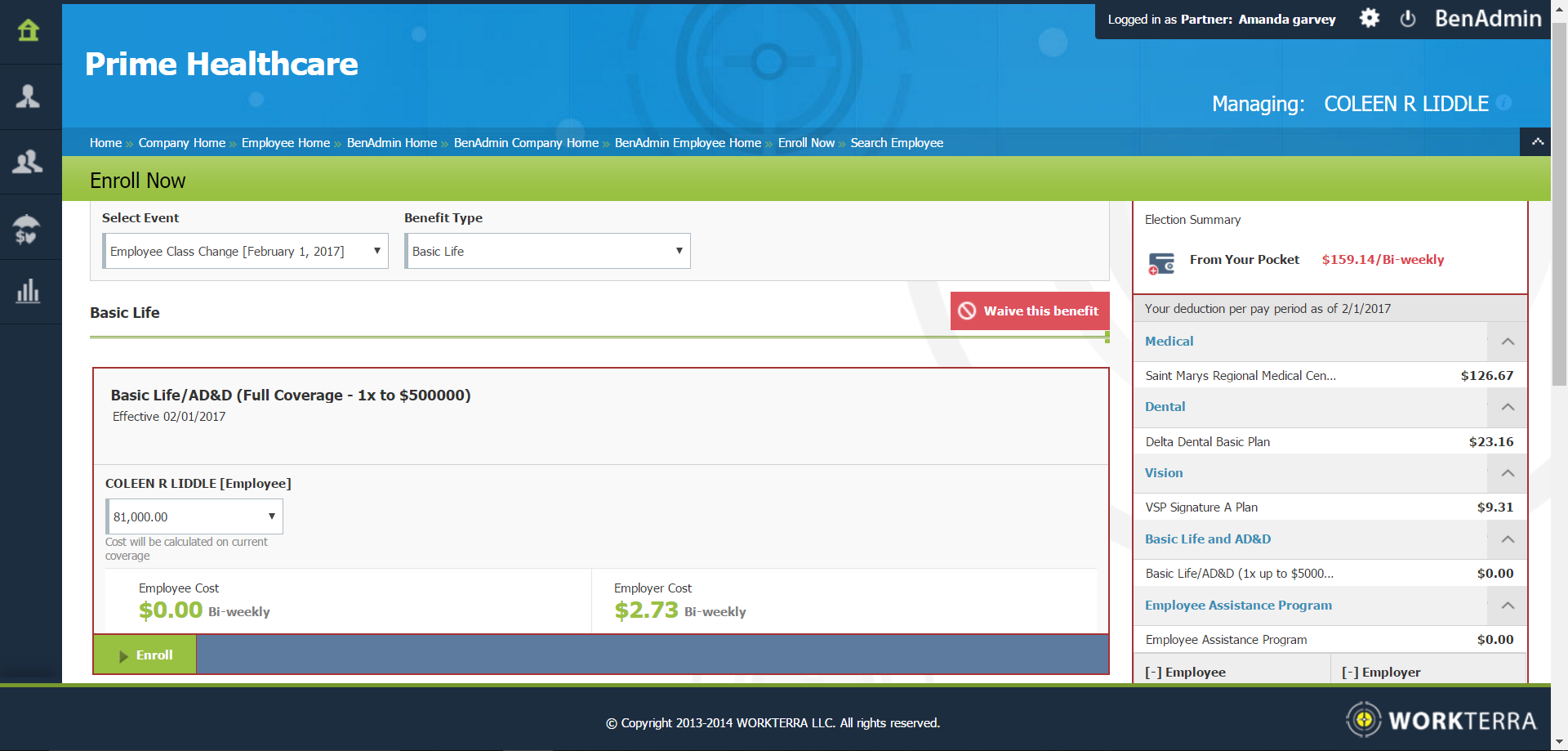Click the scrollbar down arrow
The width and height of the screenshot is (1568, 751).
point(1560,742)
